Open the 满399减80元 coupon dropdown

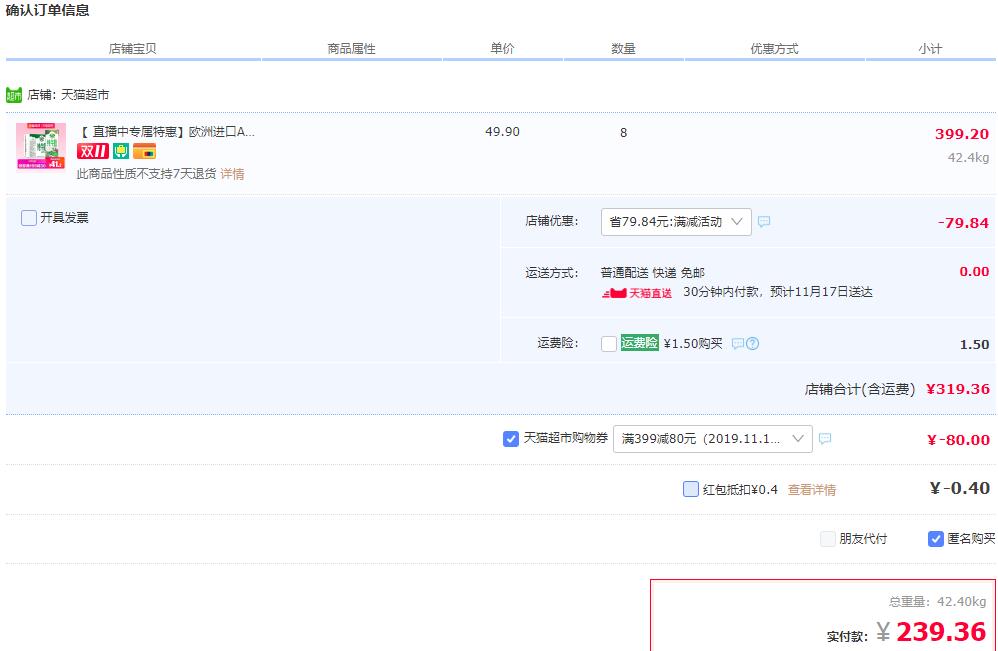coord(713,439)
